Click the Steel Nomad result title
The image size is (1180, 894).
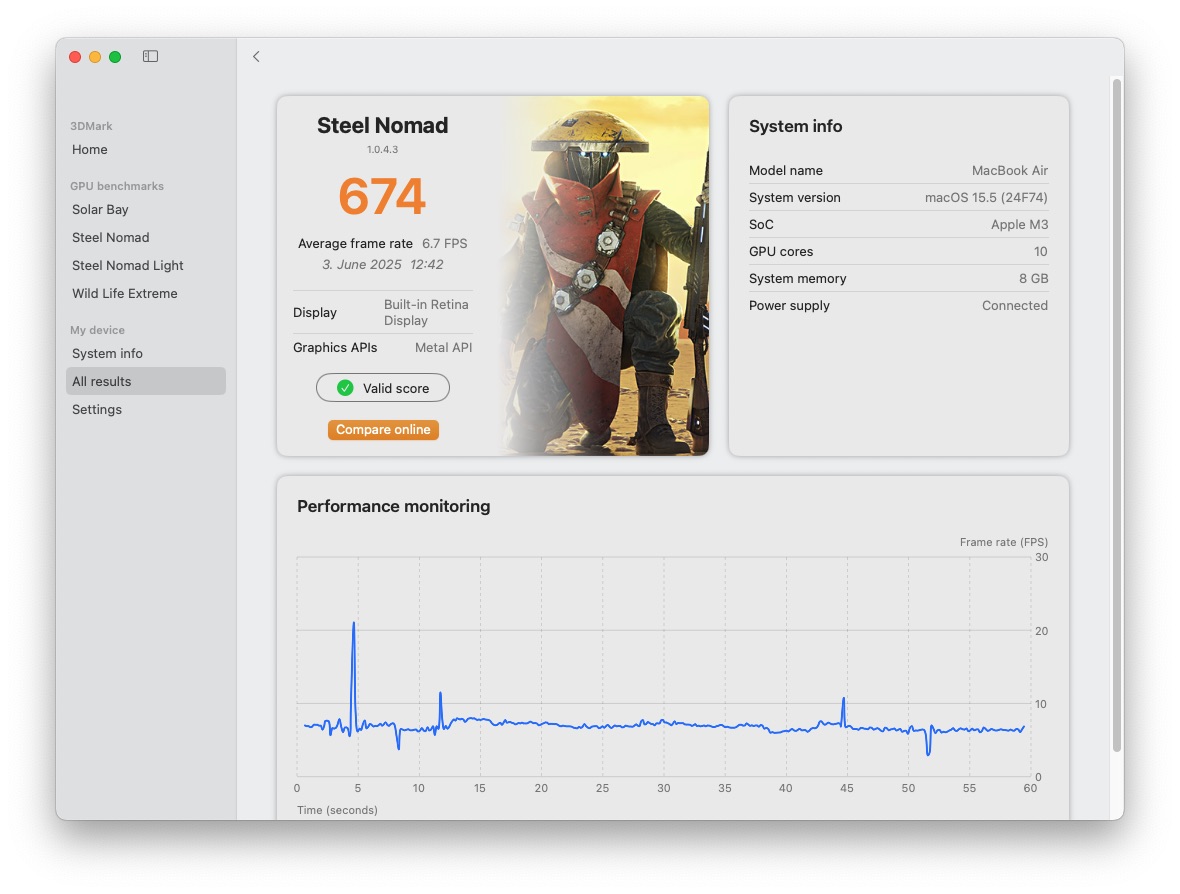382,126
